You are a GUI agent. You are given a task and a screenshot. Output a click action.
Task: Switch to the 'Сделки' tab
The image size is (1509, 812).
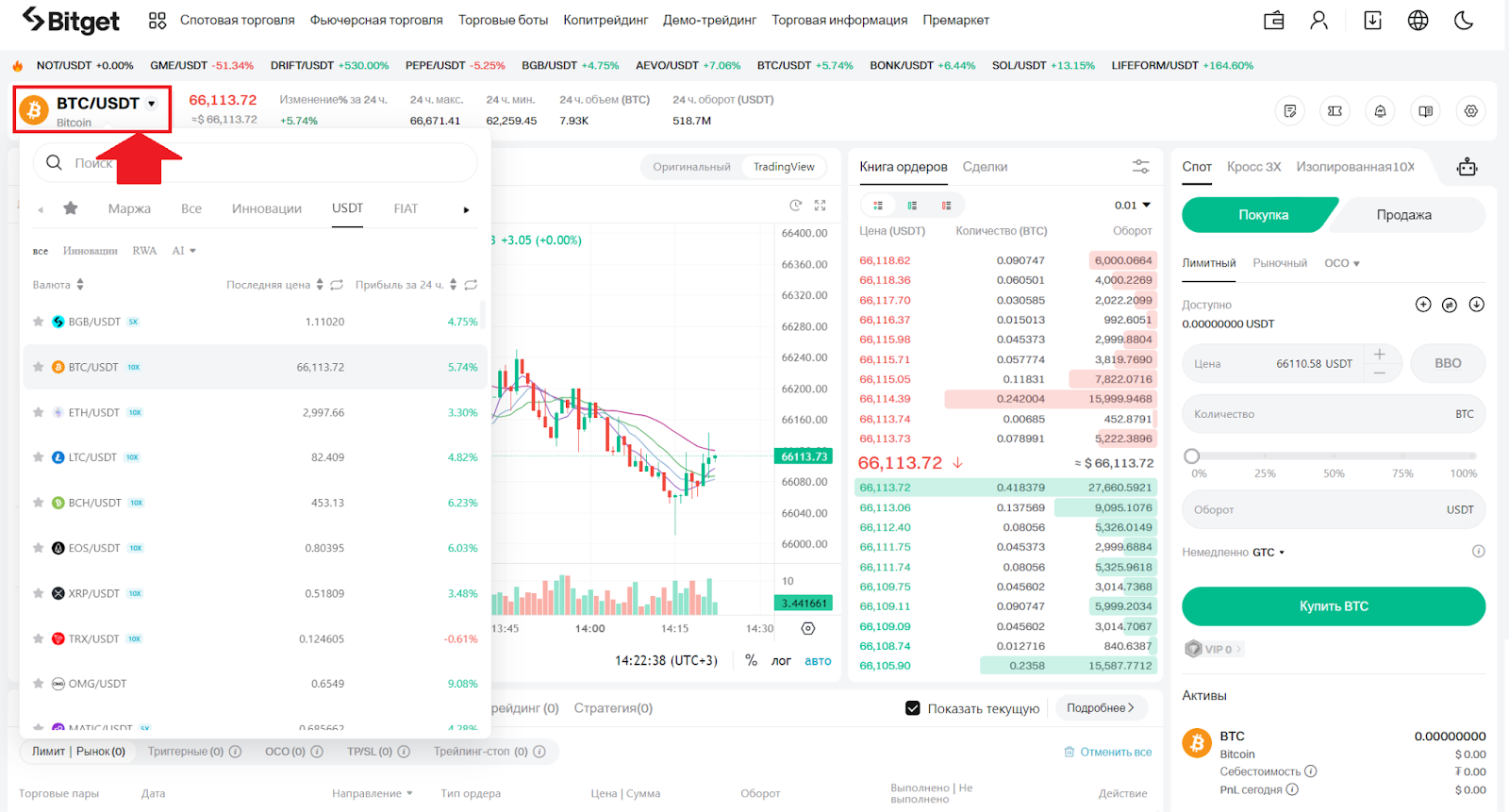[985, 167]
